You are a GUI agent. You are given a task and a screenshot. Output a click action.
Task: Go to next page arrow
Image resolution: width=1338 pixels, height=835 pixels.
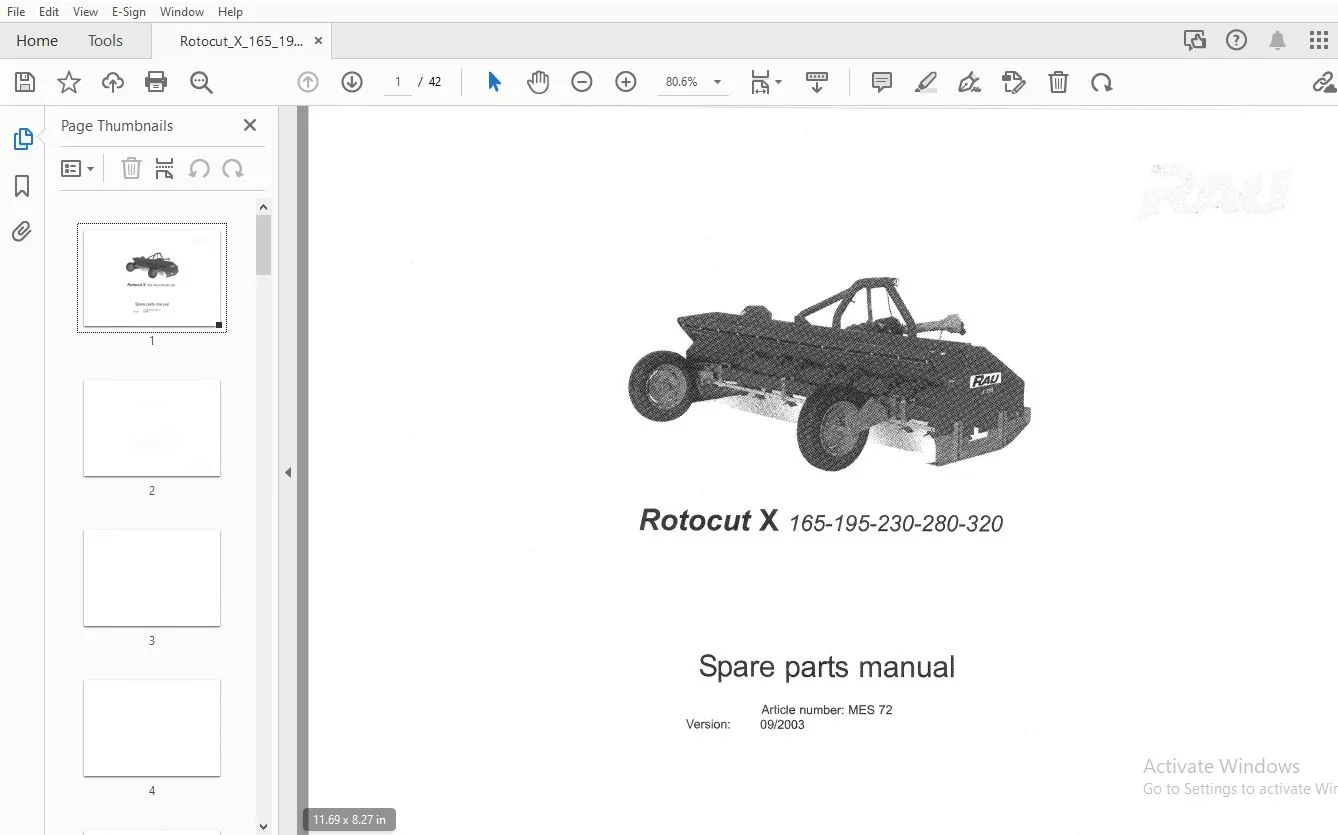tap(352, 82)
